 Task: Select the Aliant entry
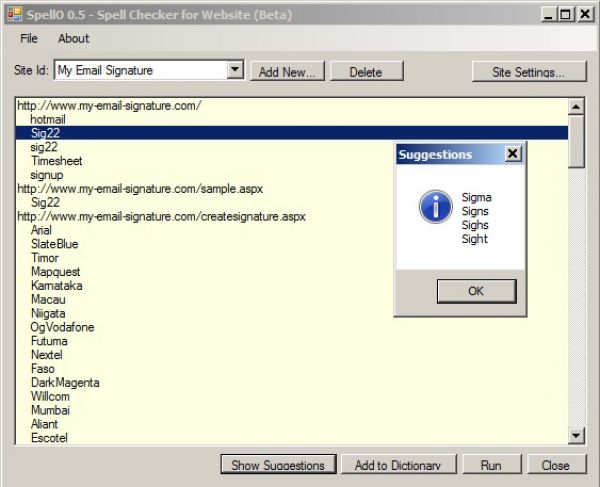(44, 424)
